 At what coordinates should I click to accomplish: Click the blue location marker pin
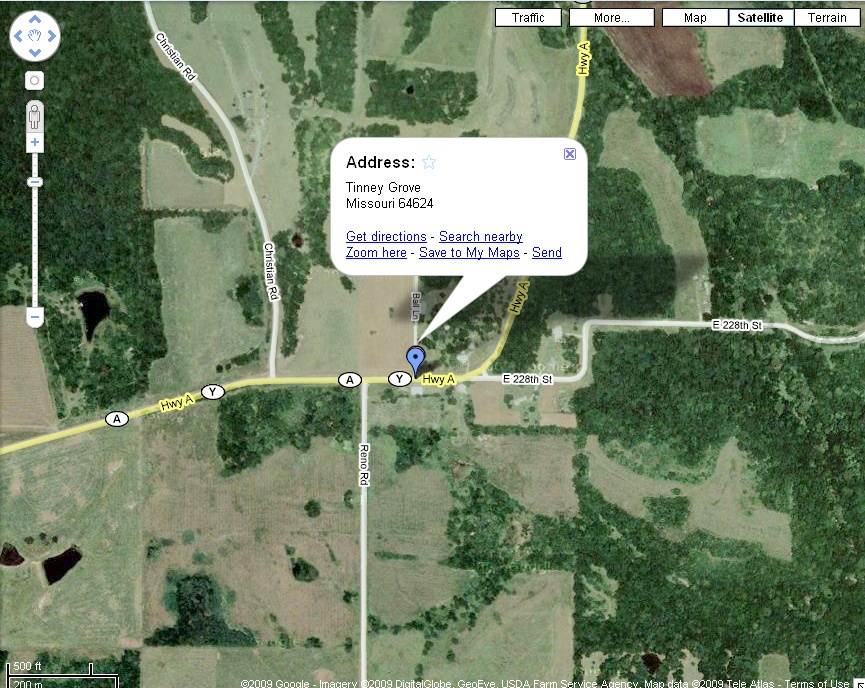pyautogui.click(x=415, y=361)
